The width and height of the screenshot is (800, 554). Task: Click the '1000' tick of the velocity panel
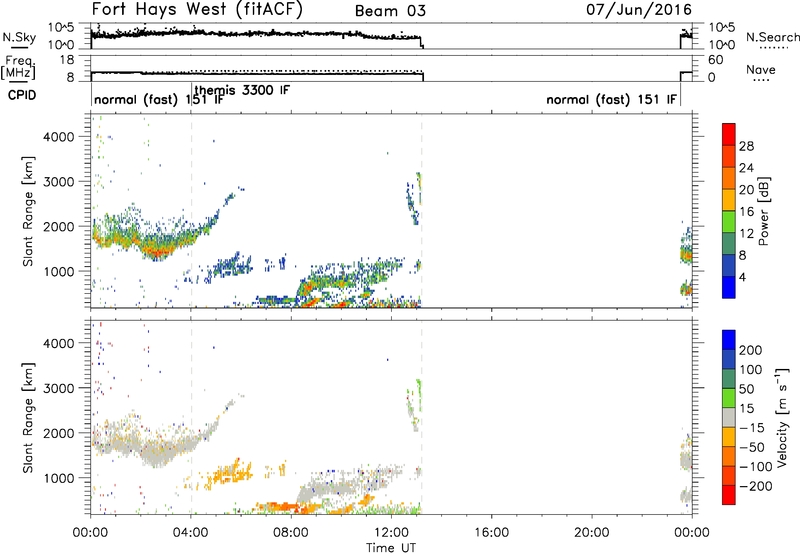coord(58,478)
